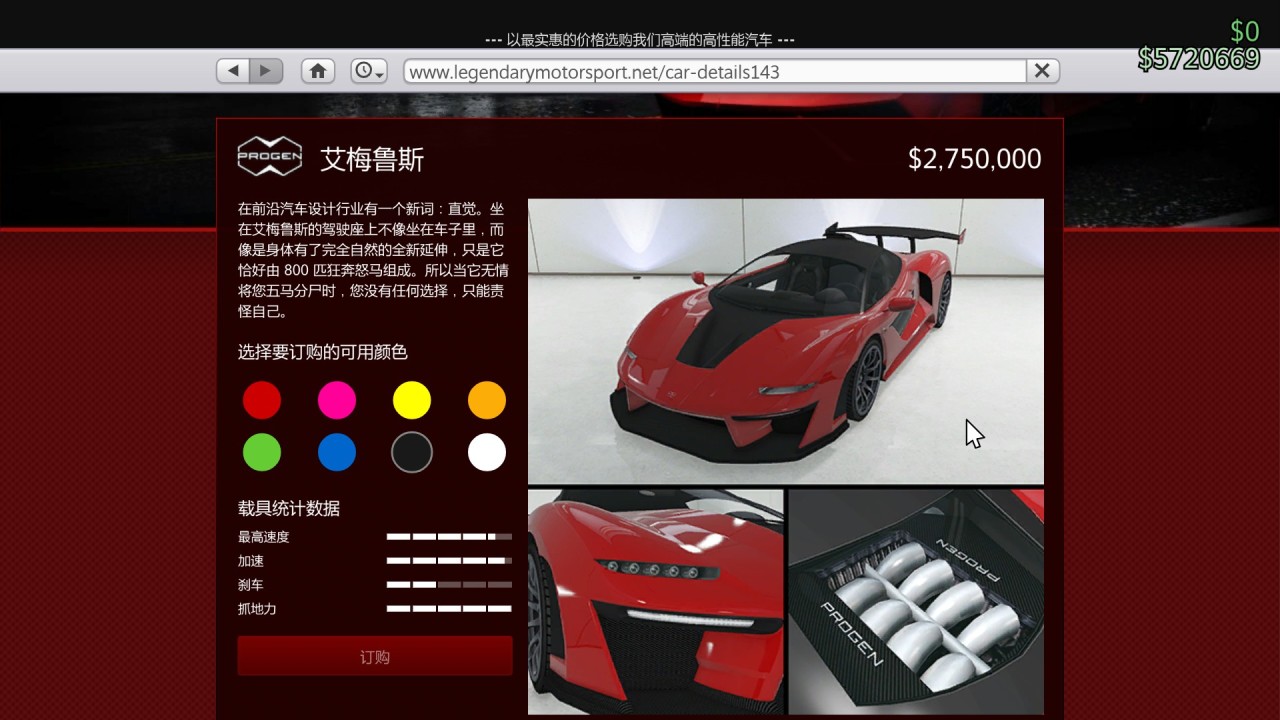
Task: Click the 加速 stat label
Action: click(251, 561)
